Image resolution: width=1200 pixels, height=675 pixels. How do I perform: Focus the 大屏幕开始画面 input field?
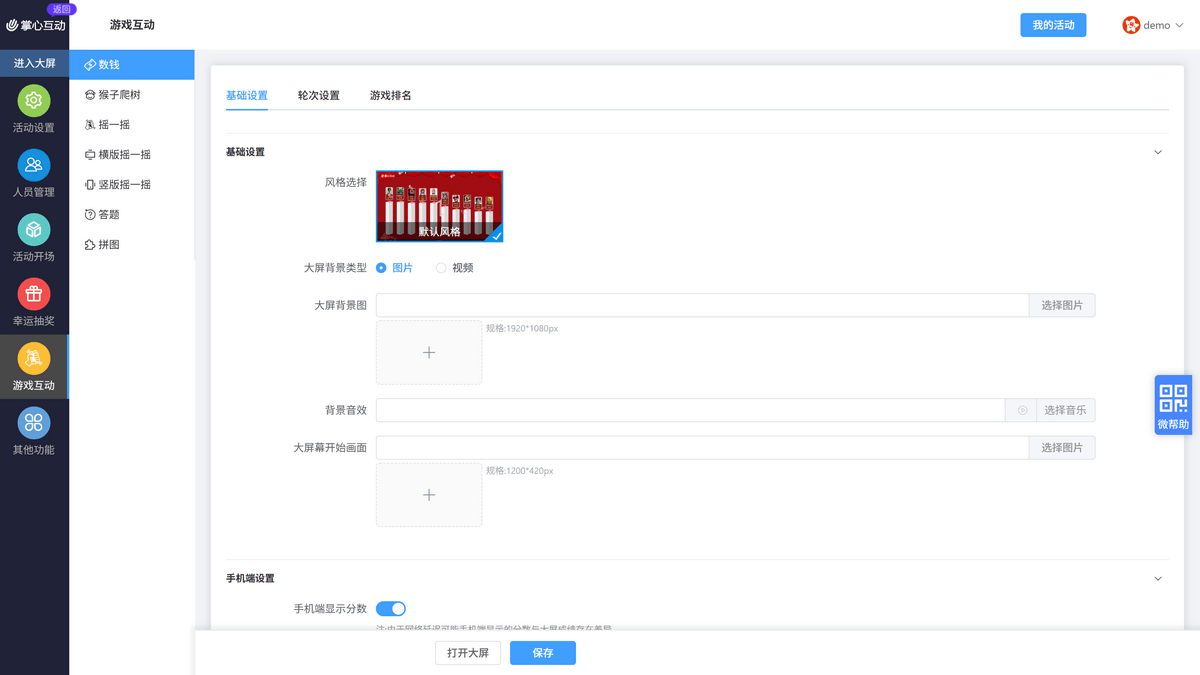coord(702,447)
